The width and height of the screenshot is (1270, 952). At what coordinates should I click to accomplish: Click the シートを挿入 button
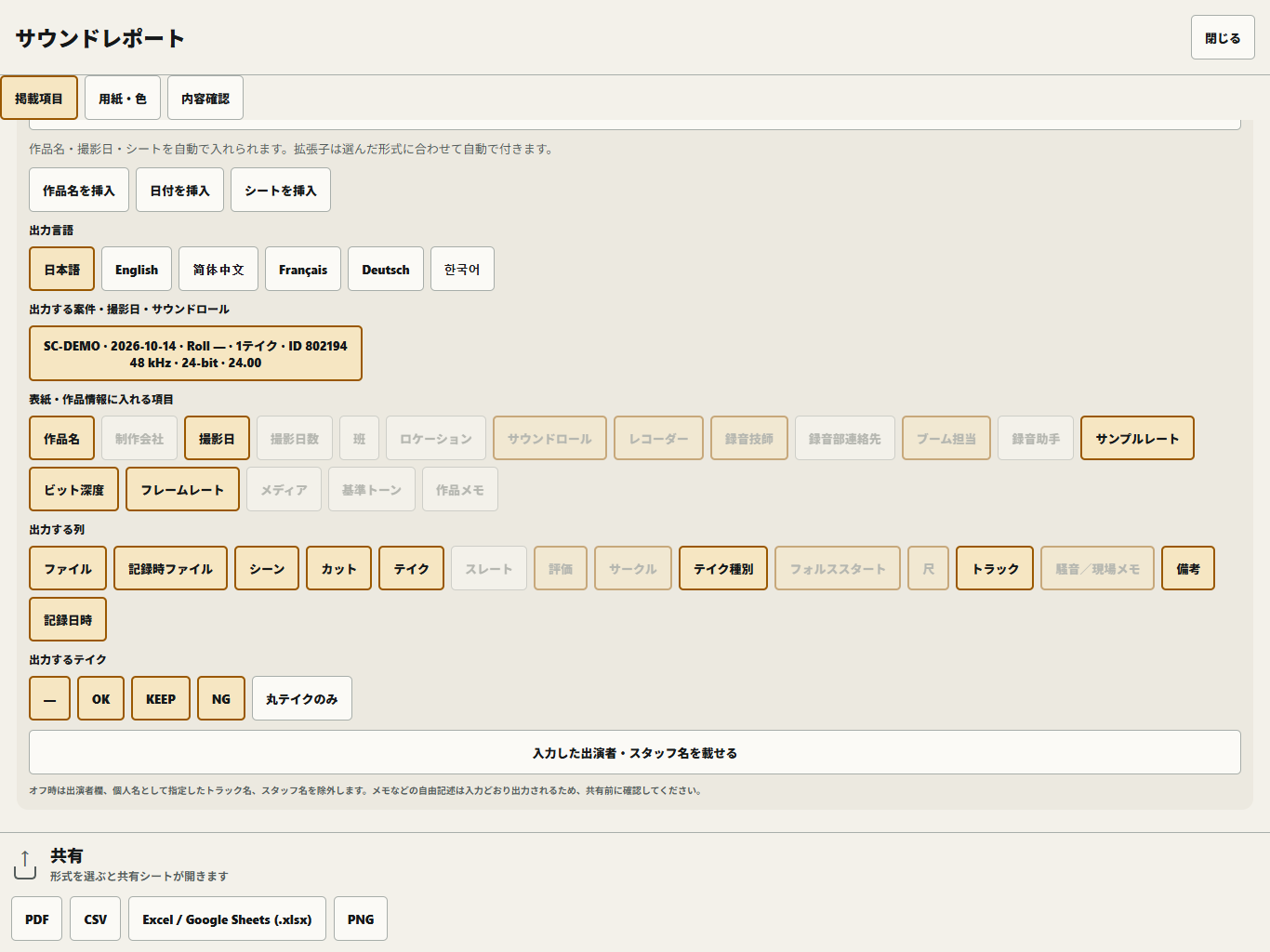[281, 190]
